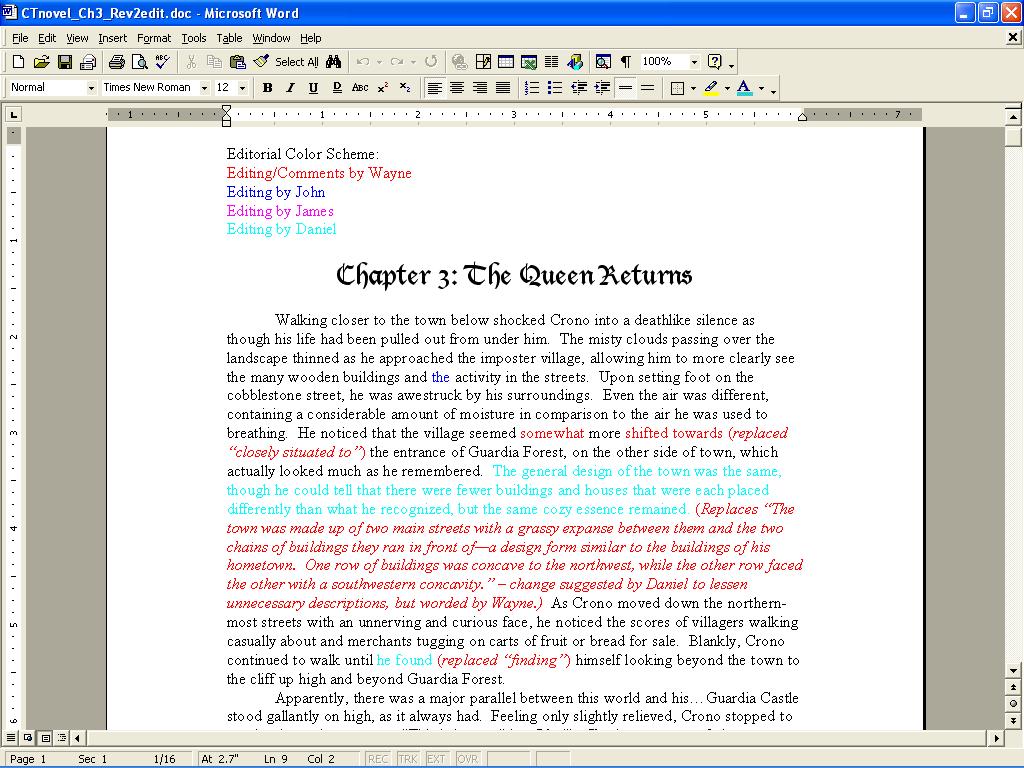1024x768 pixels.
Task: Toggle Show/Hide paragraph marks
Action: coord(626,62)
